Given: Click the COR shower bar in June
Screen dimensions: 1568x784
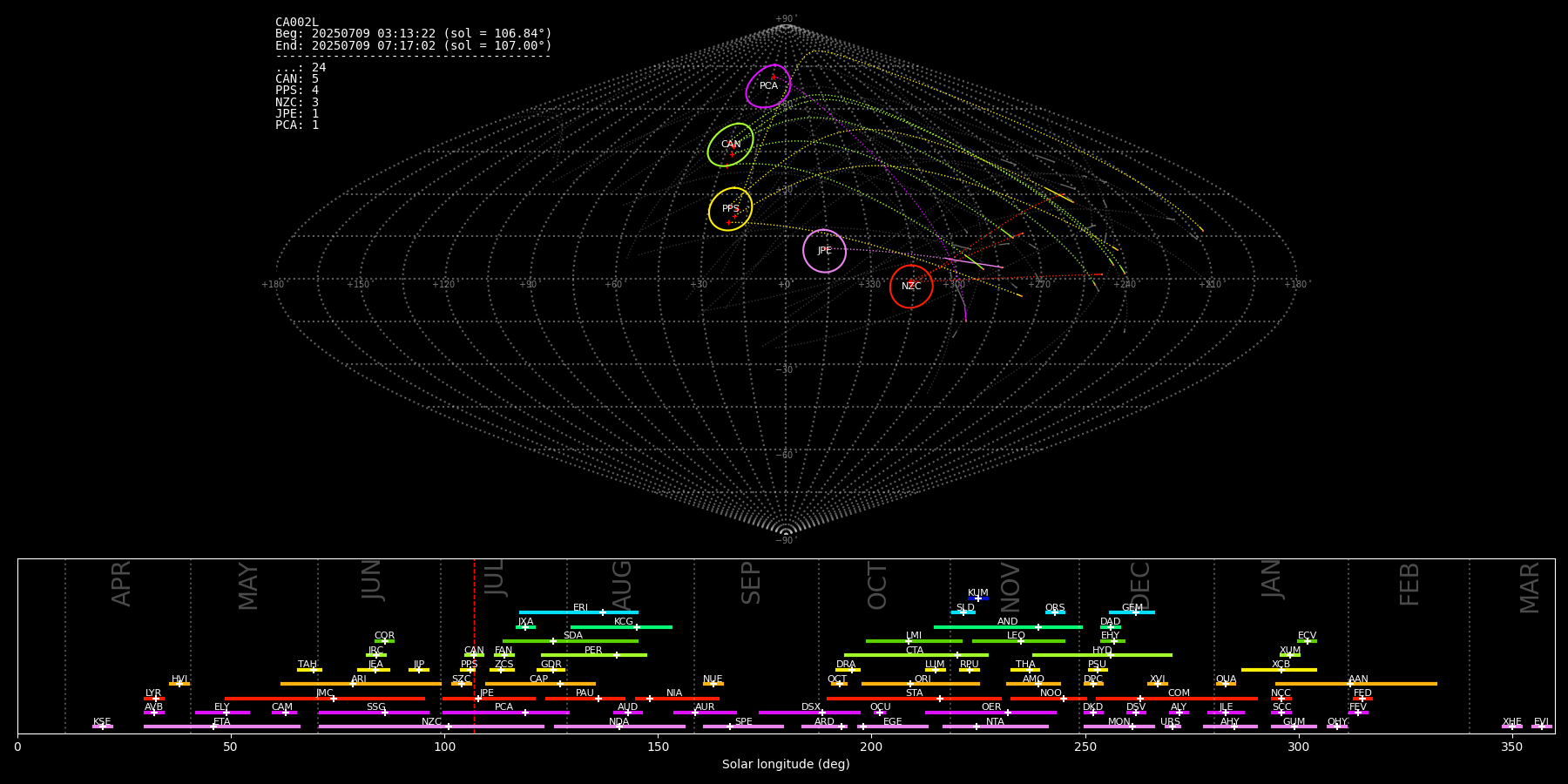Looking at the screenshot, I should tap(384, 641).
